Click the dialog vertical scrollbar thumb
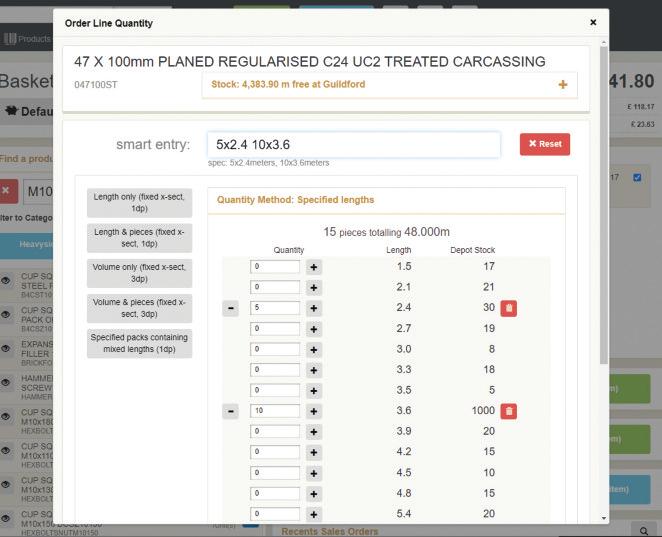Screen dimensions: 662x537 coord(604,205)
